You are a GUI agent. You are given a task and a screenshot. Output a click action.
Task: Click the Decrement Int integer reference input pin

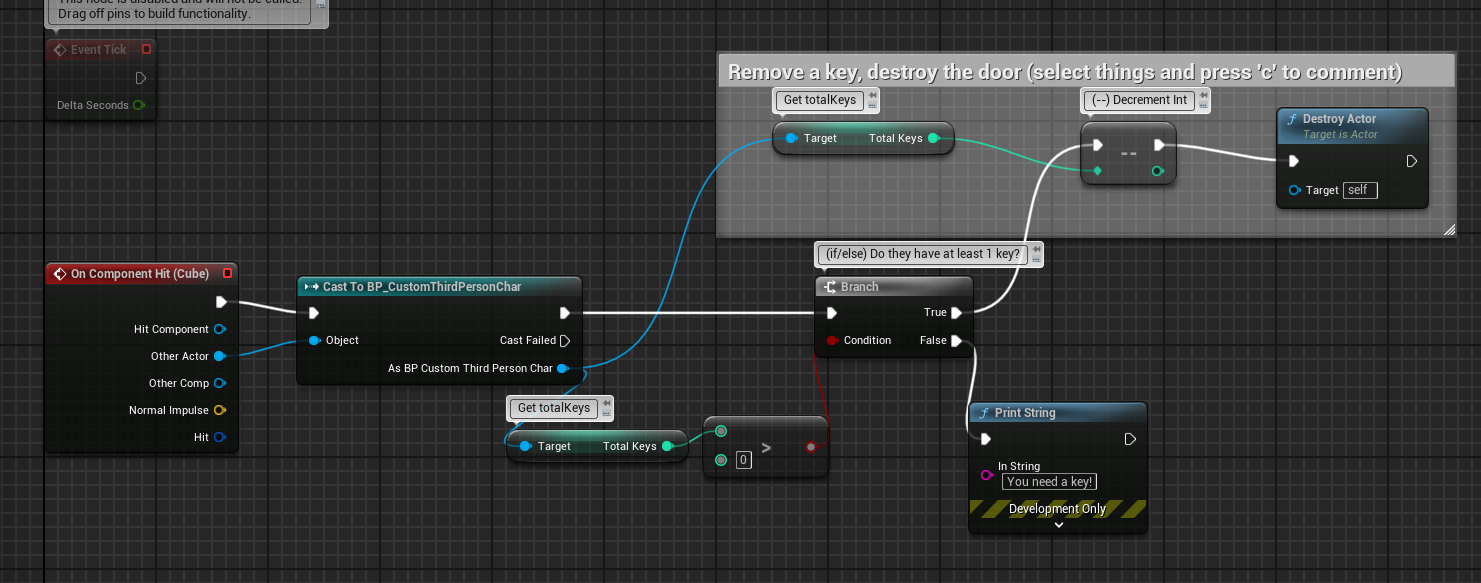tap(1098, 171)
